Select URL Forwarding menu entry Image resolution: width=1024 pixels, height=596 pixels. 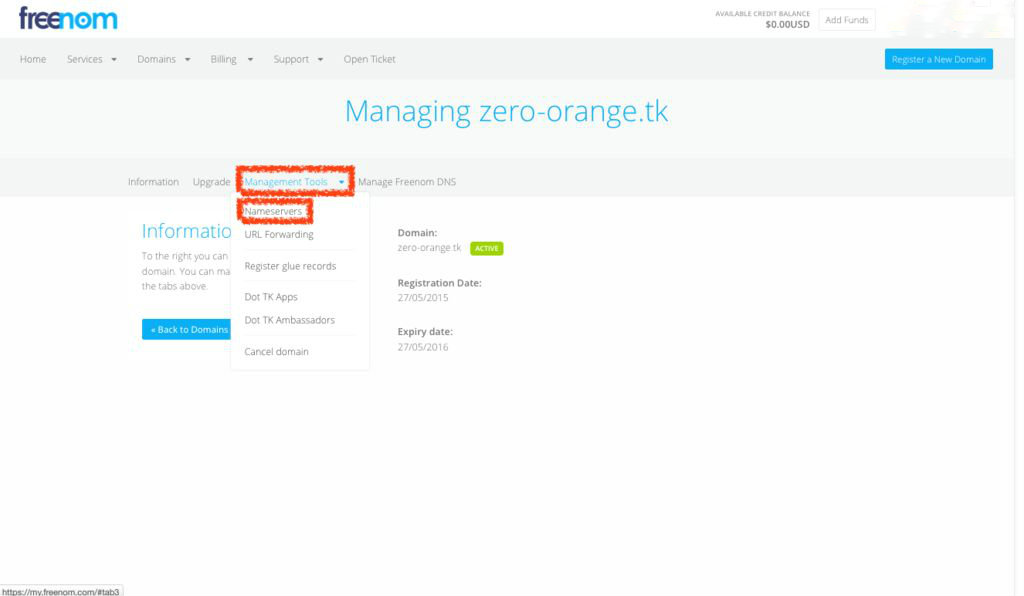click(279, 234)
